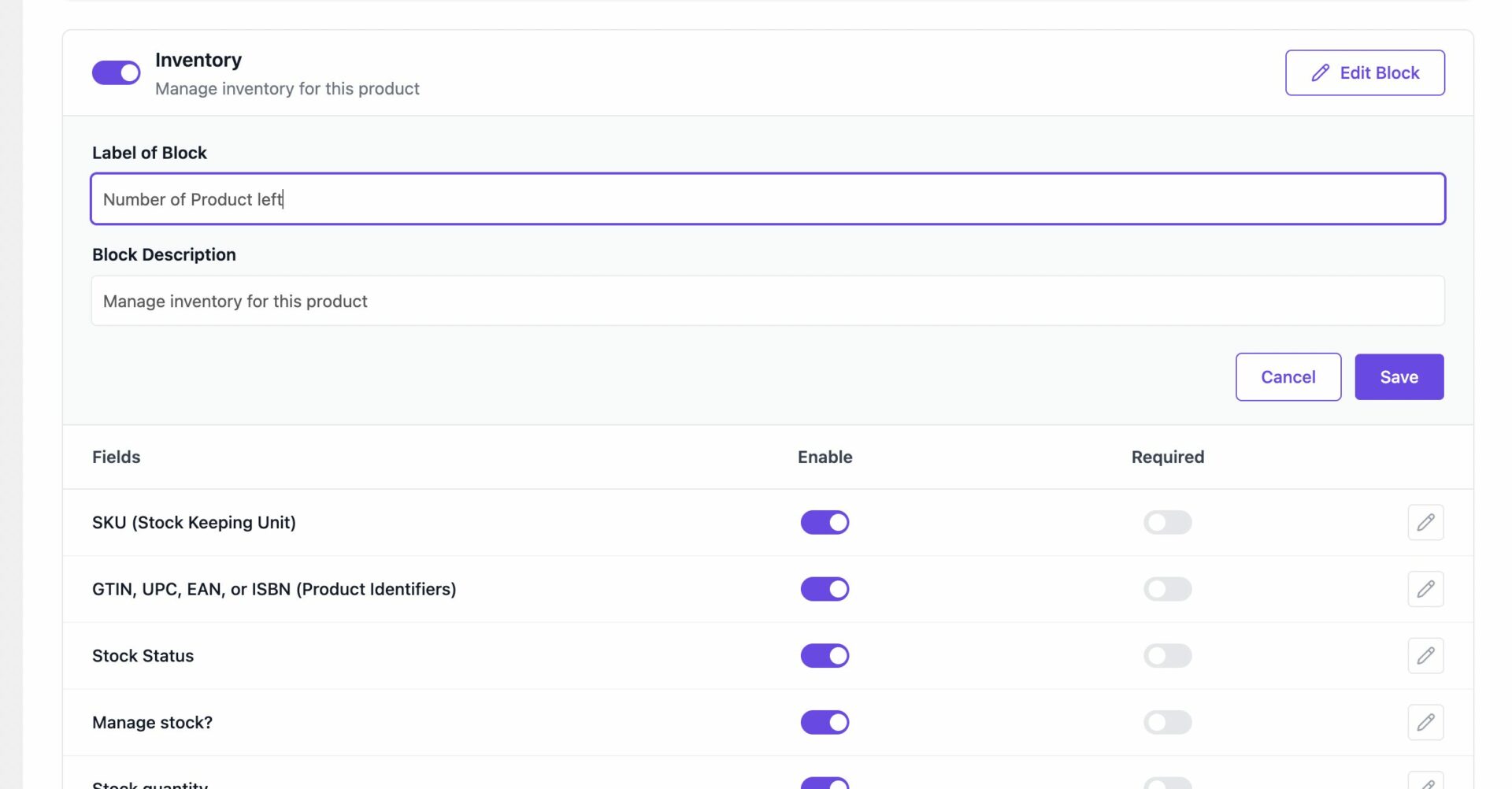
Task: Cancel editing the block
Action: coord(1288,376)
